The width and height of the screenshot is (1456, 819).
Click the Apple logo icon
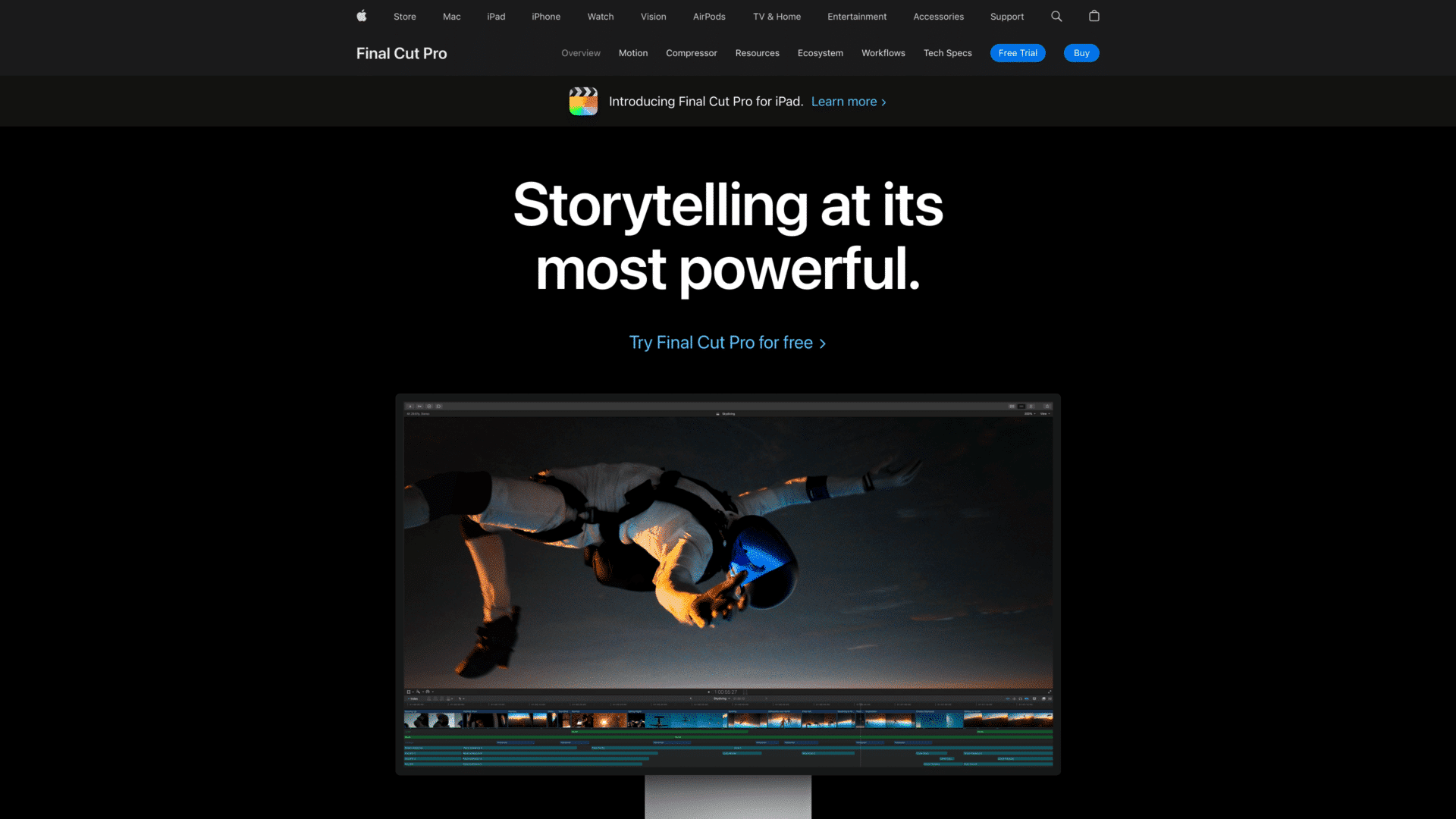[362, 16]
